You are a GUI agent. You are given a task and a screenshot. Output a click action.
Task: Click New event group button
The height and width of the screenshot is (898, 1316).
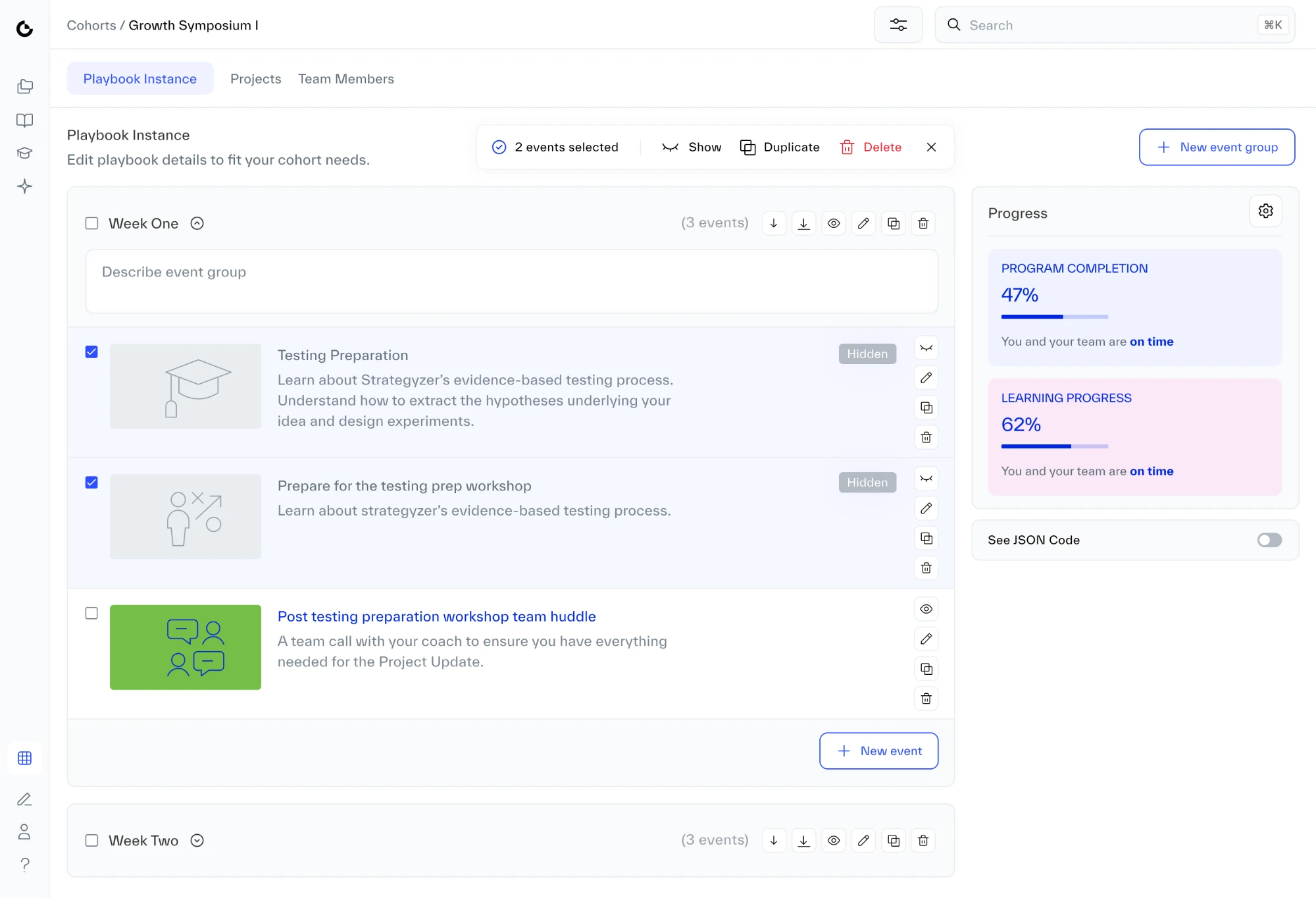tap(1217, 147)
